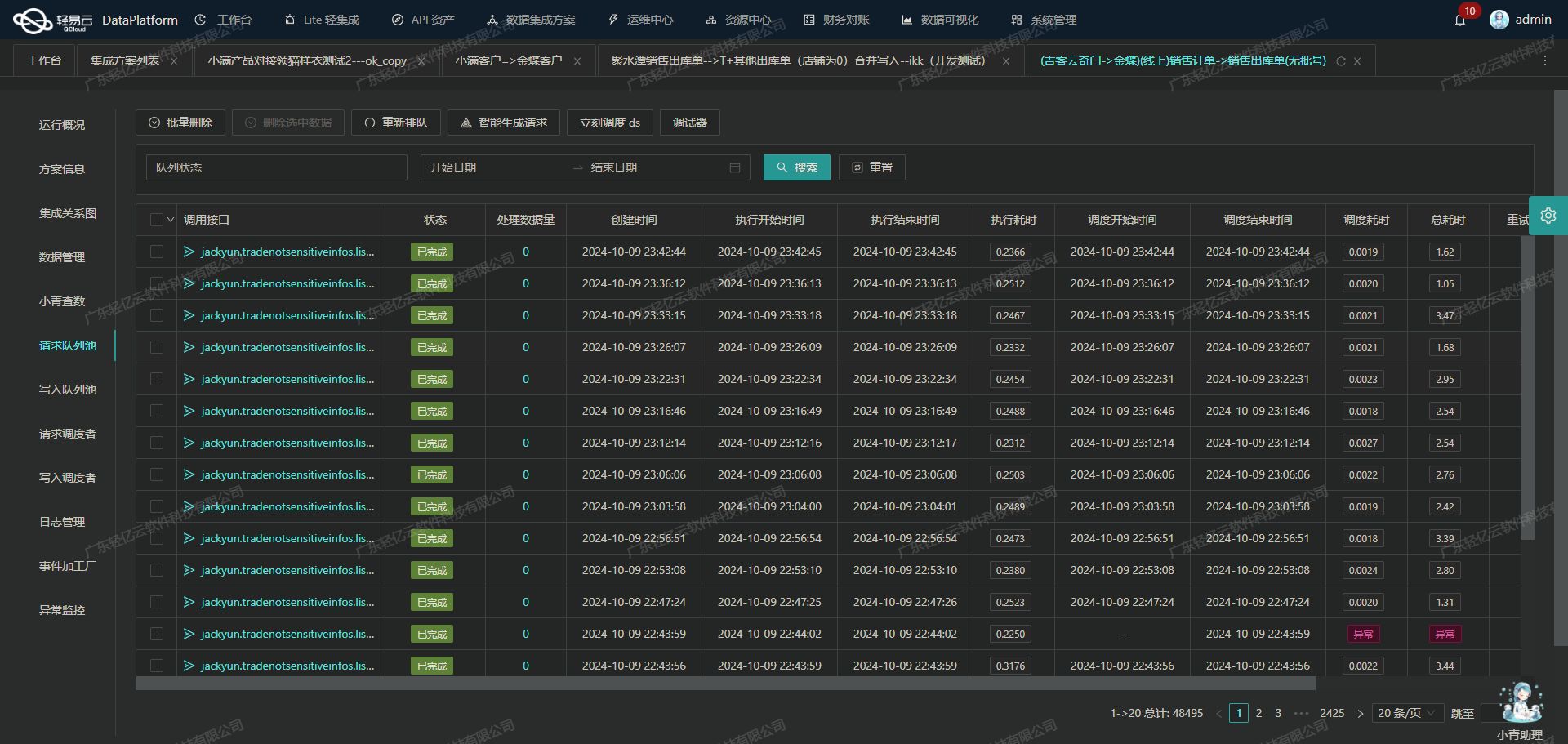The height and width of the screenshot is (744, 1568).
Task: Switch to the 小满客户=>金蝶客户 tab
Action: pyautogui.click(x=508, y=61)
